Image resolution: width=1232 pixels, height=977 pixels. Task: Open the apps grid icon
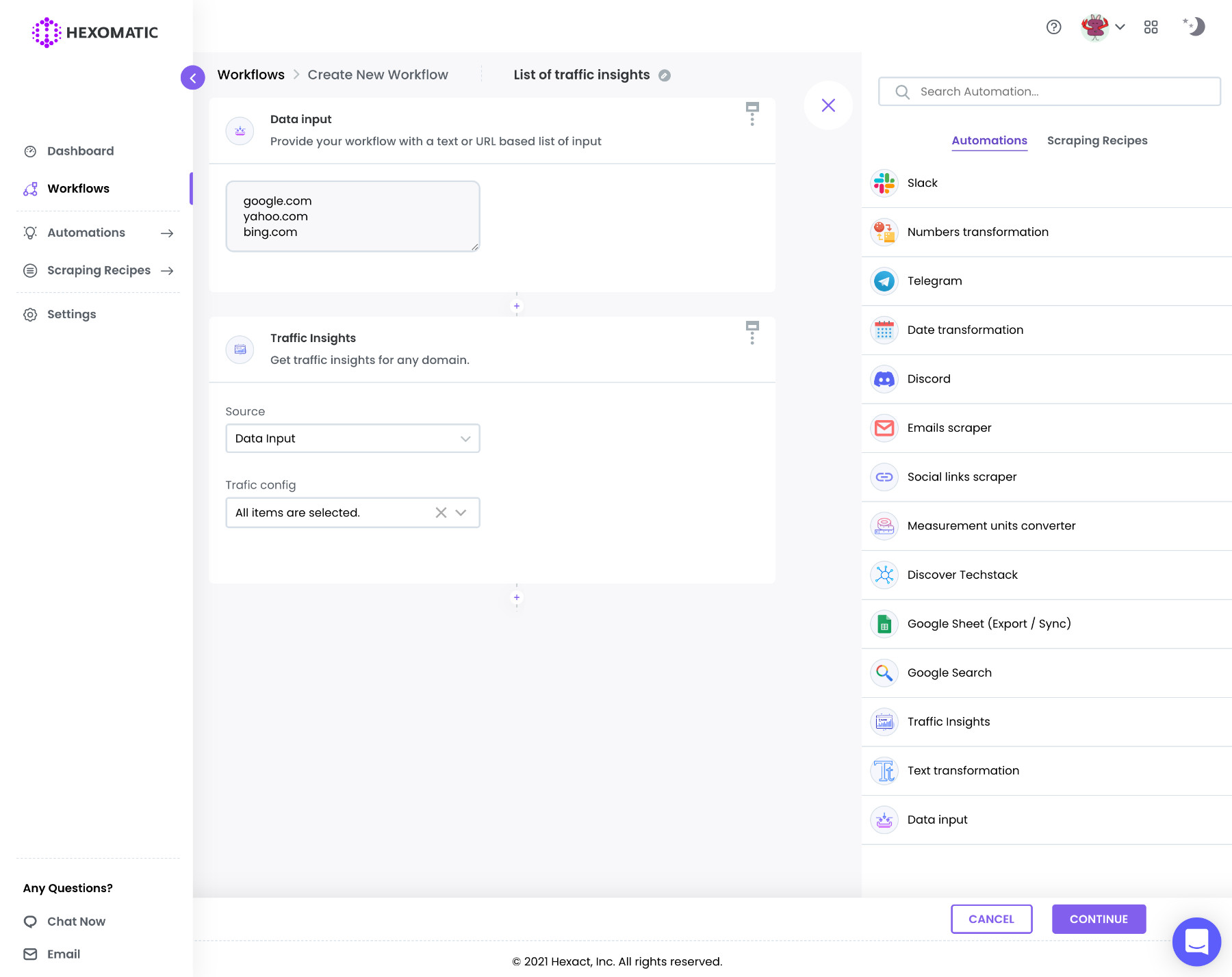tap(1151, 27)
